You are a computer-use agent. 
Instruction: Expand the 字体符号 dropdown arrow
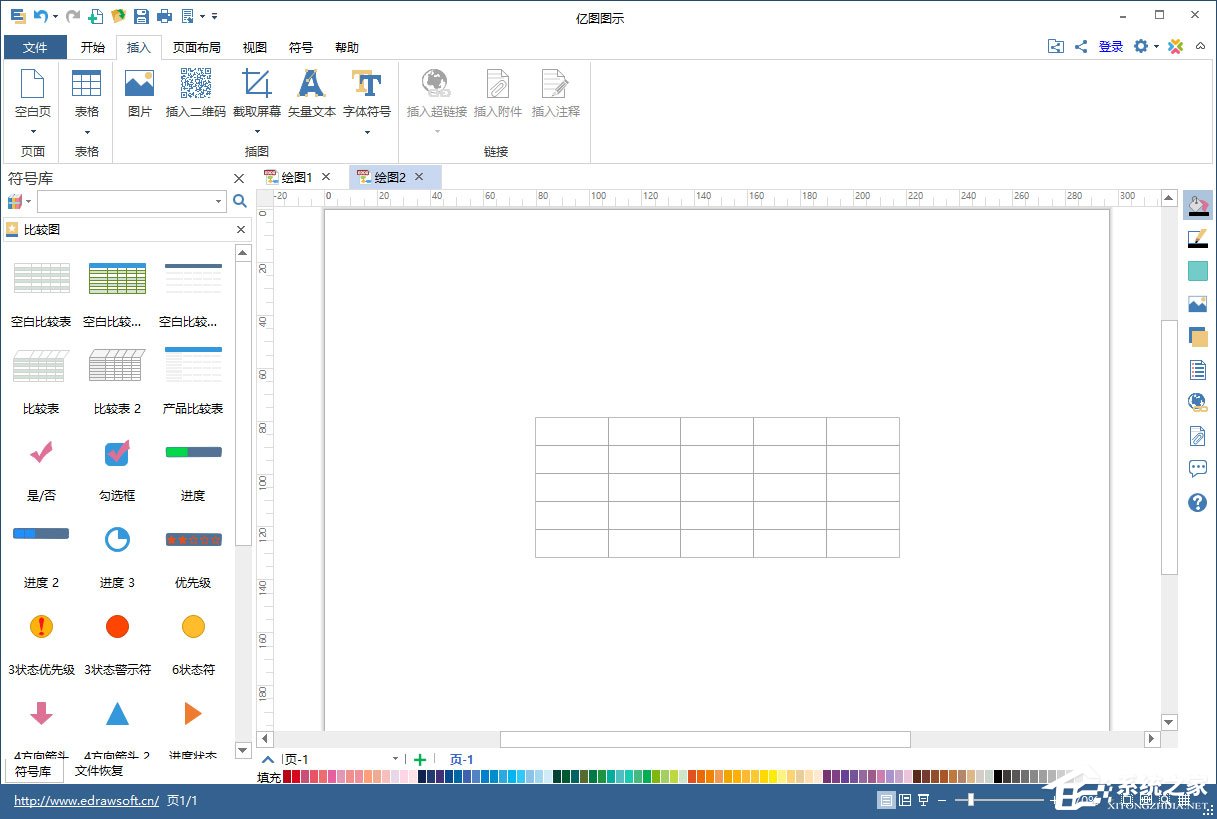click(367, 132)
